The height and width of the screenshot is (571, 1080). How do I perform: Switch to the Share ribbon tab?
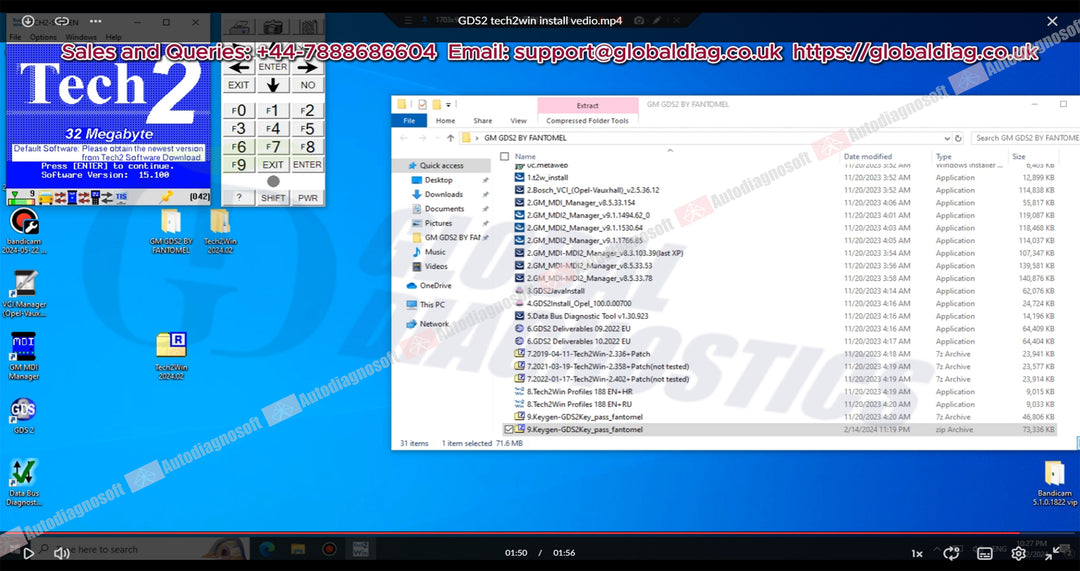tap(483, 121)
